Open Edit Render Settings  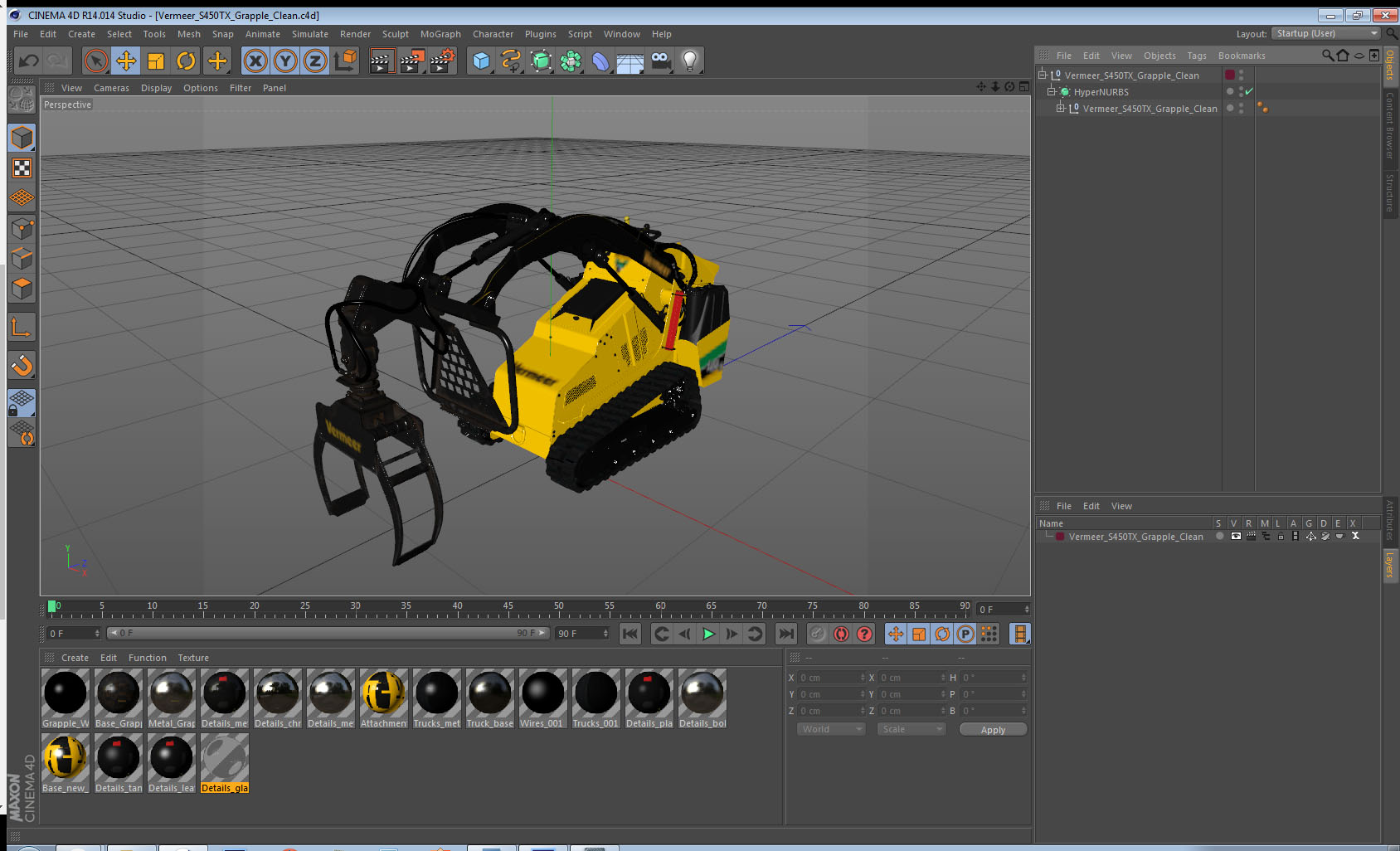(442, 61)
